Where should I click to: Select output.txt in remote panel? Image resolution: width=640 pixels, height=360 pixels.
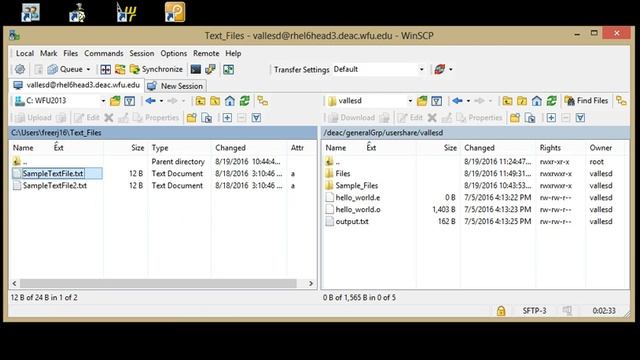pyautogui.click(x=352, y=222)
